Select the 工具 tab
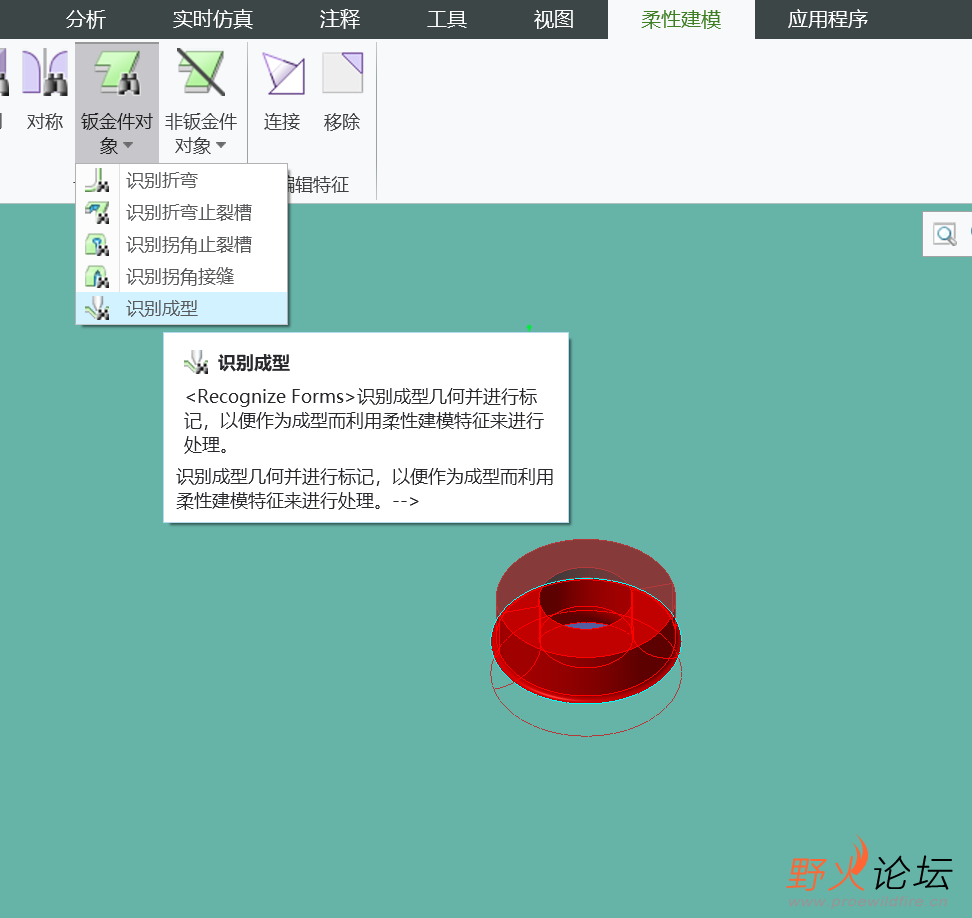Image resolution: width=972 pixels, height=918 pixels. [x=446, y=19]
